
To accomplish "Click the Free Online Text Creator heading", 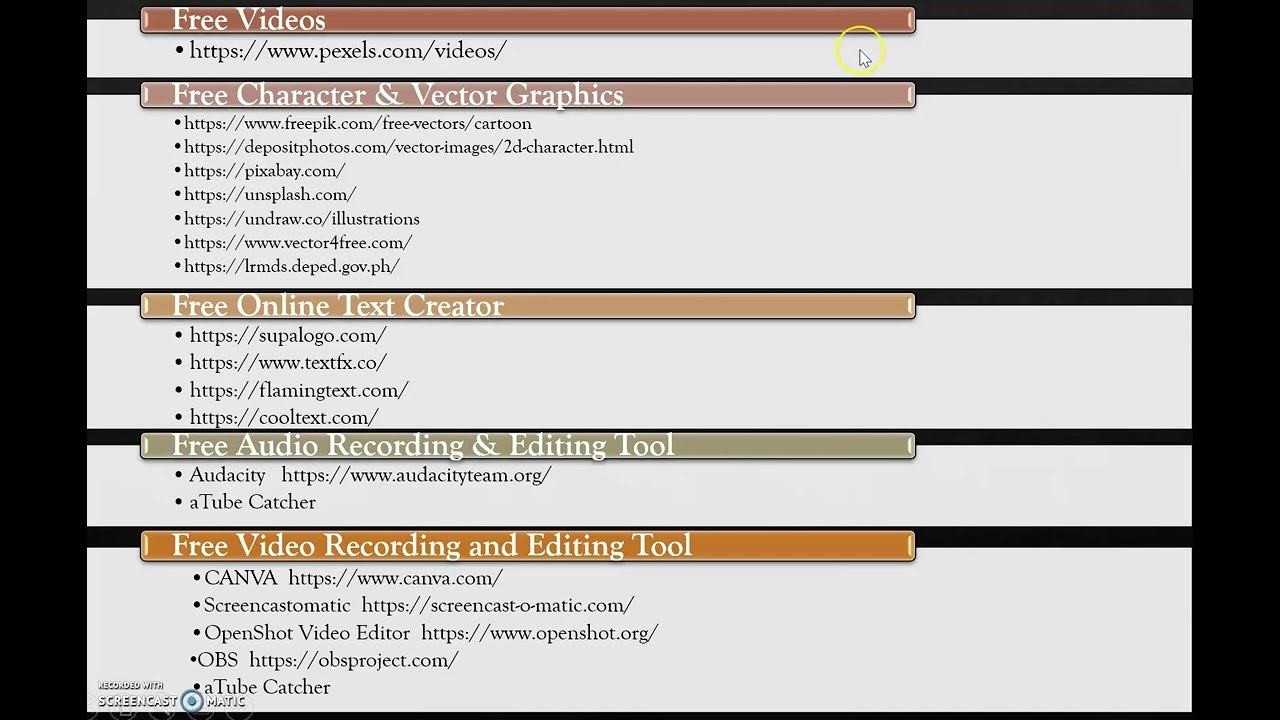I will click(528, 306).
